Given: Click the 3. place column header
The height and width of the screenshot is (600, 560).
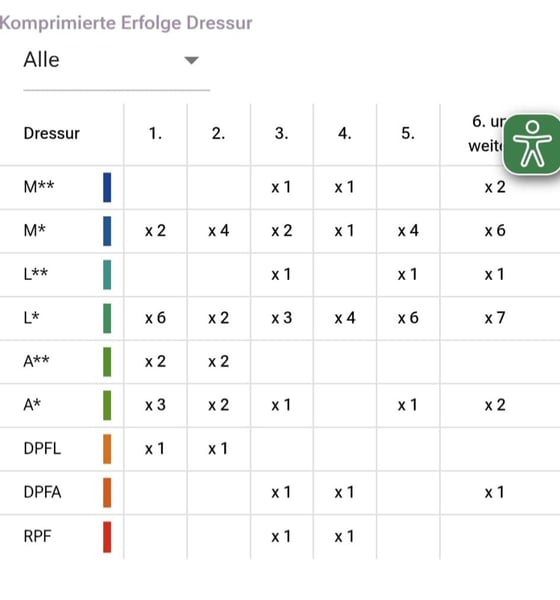Looking at the screenshot, I should pos(282,133).
